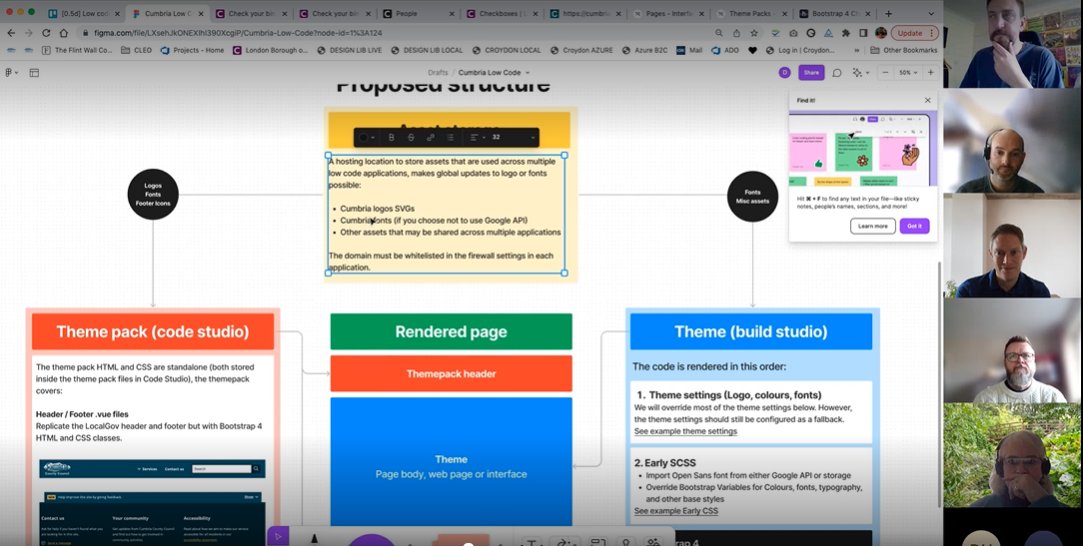Switch to the Bootstrap 4 tab
This screenshot has height=547, width=1083.
836,13
